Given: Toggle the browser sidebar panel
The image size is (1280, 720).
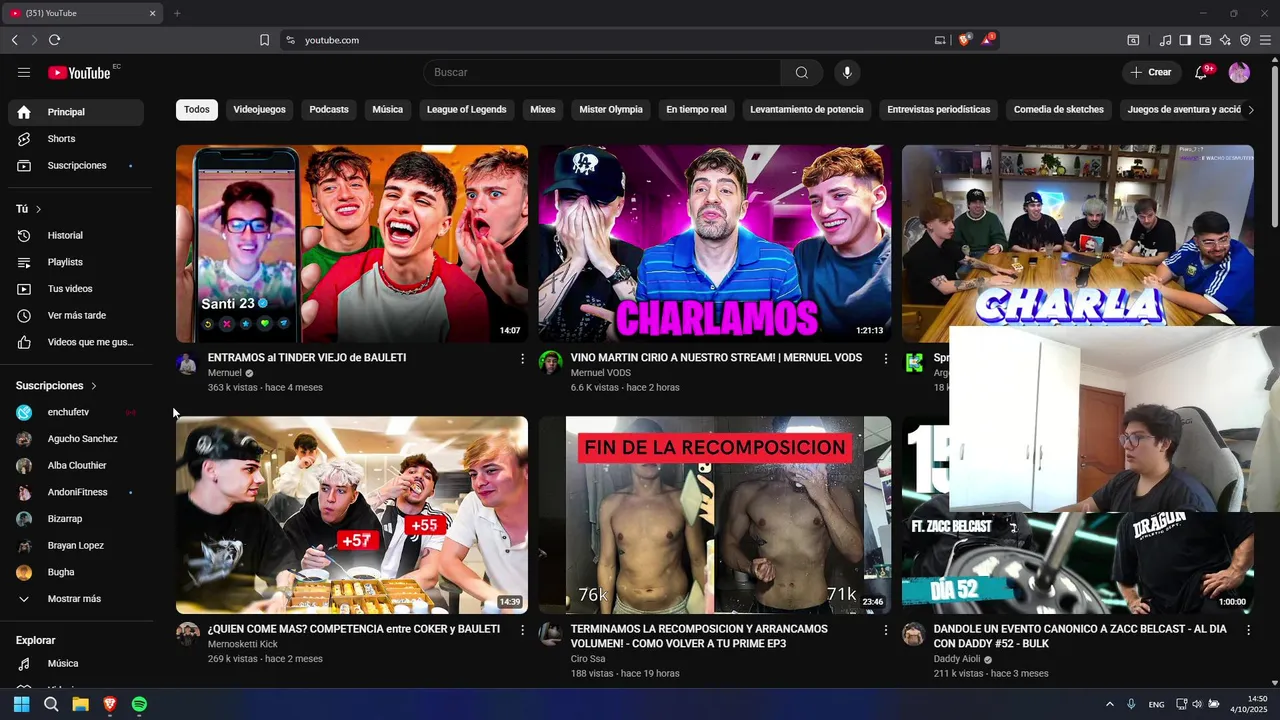Looking at the screenshot, I should tap(1185, 40).
